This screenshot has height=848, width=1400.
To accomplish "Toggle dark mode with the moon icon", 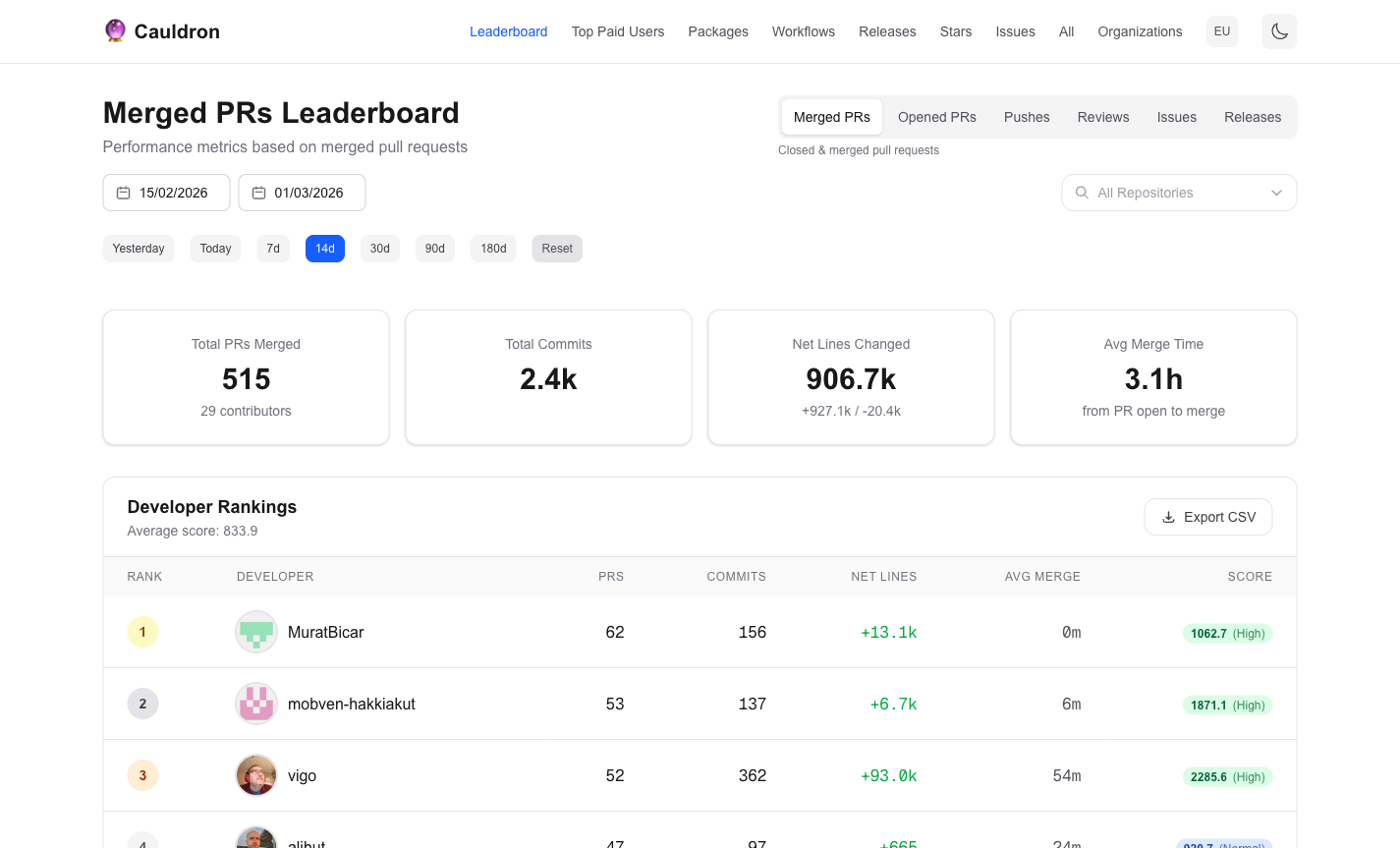I will pos(1279,31).
